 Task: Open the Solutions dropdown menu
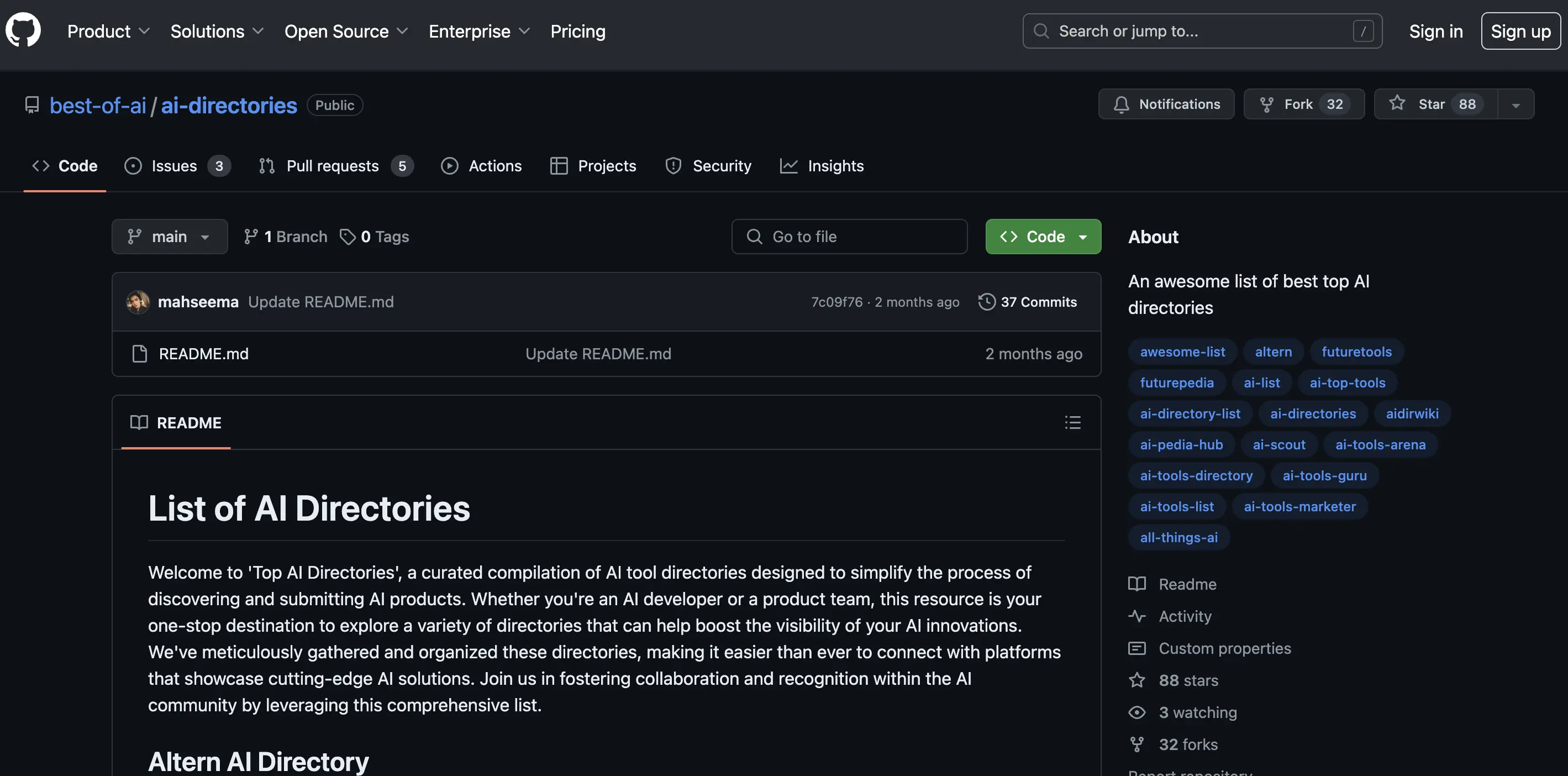tap(217, 31)
